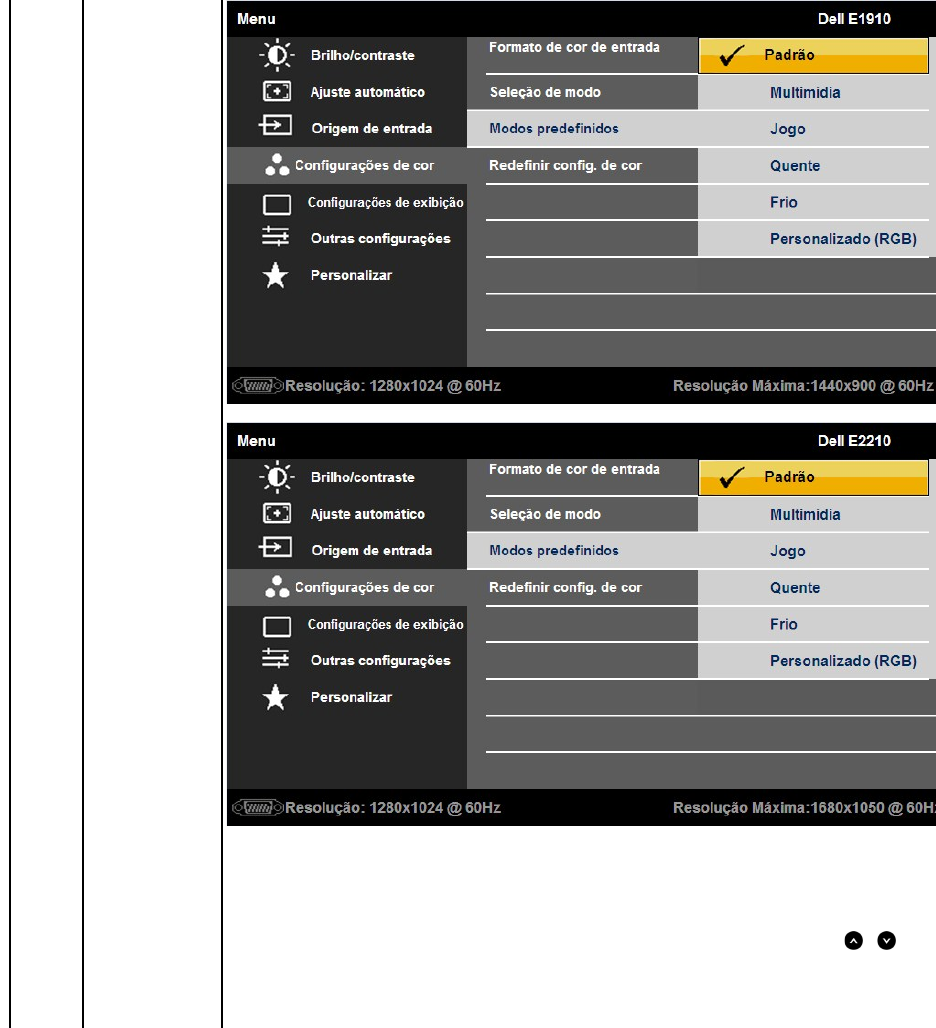936x1028 pixels.
Task: Click the Configurações de cor dots icon in E2210 menu
Action: (x=277, y=587)
